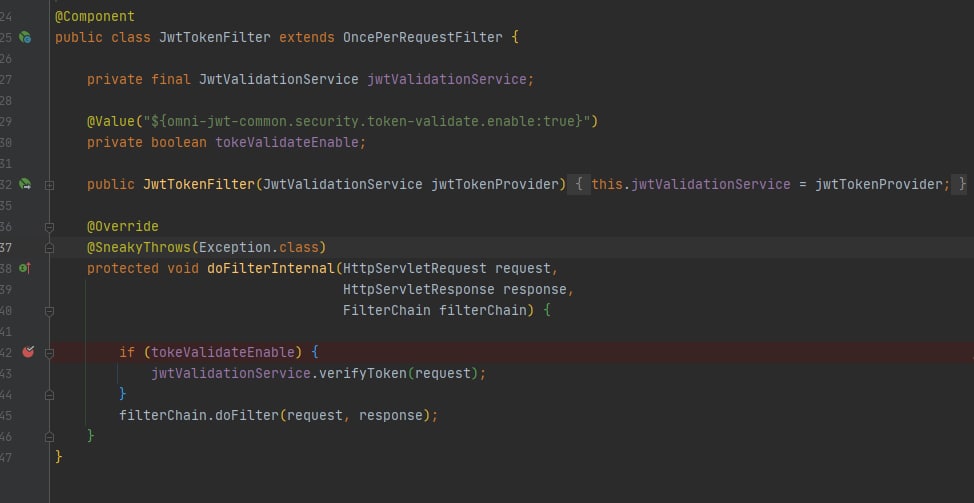This screenshot has width=974, height=503.
Task: Collapse the fold marker next to @SneakyThrows
Action: [49, 248]
